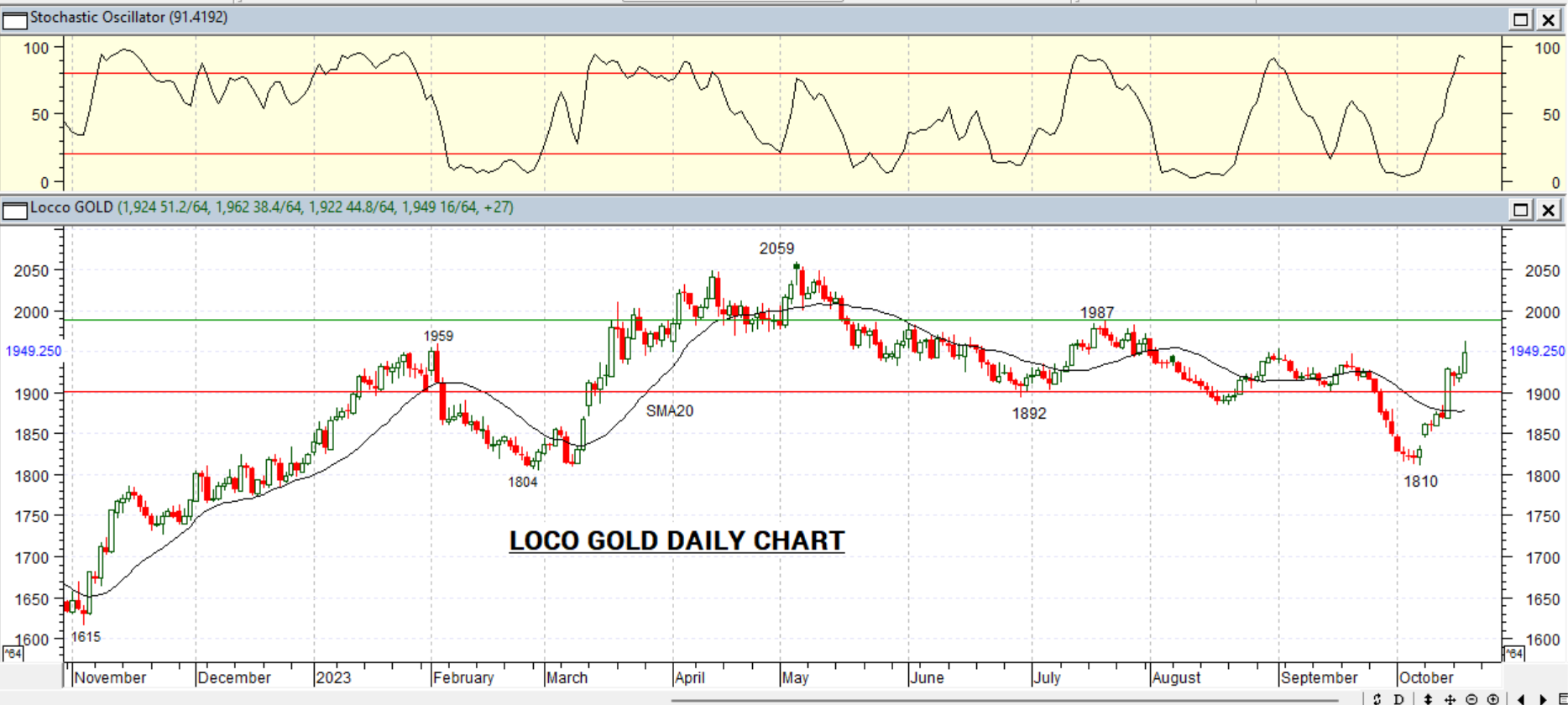Zoom in with the plus circle icon
This screenshot has width=1568, height=705.
[x=1493, y=698]
